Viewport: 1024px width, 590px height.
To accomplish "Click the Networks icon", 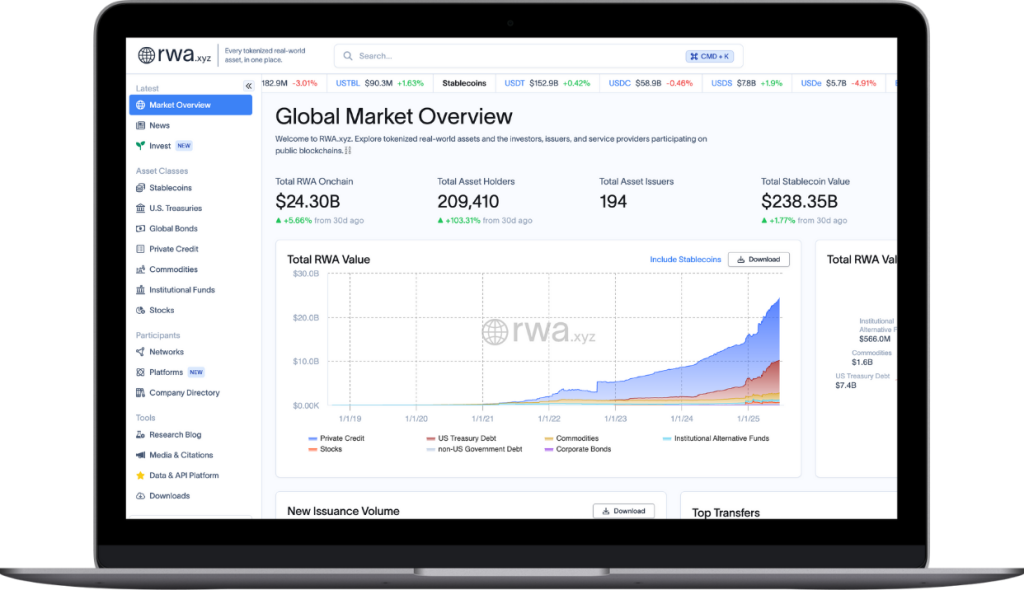I will [140, 352].
